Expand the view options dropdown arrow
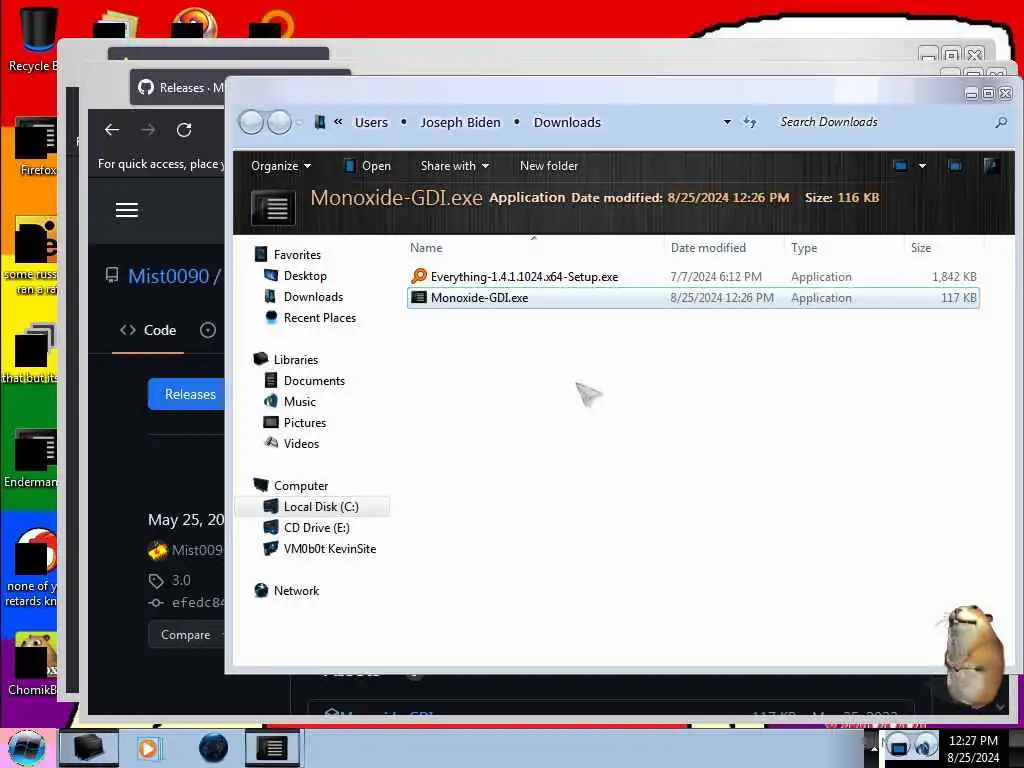 (922, 166)
